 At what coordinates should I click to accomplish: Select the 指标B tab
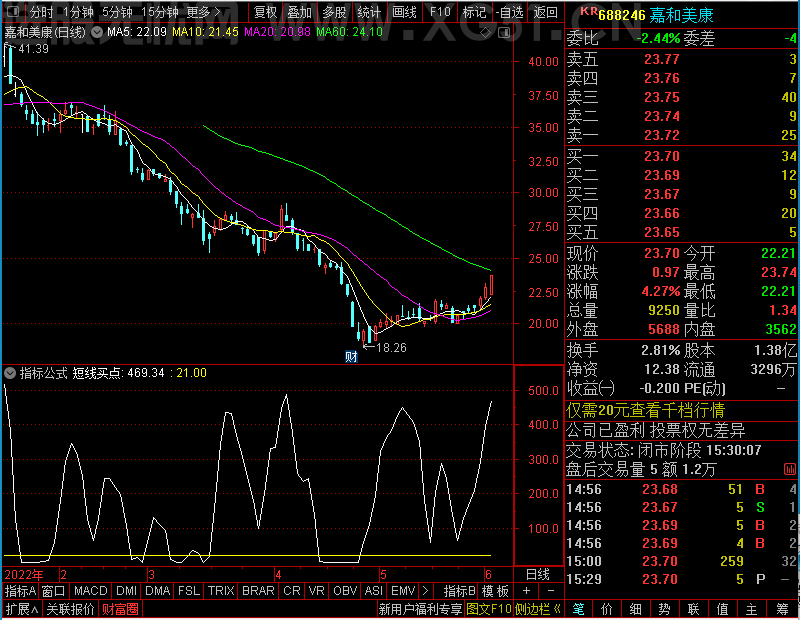[x=460, y=591]
